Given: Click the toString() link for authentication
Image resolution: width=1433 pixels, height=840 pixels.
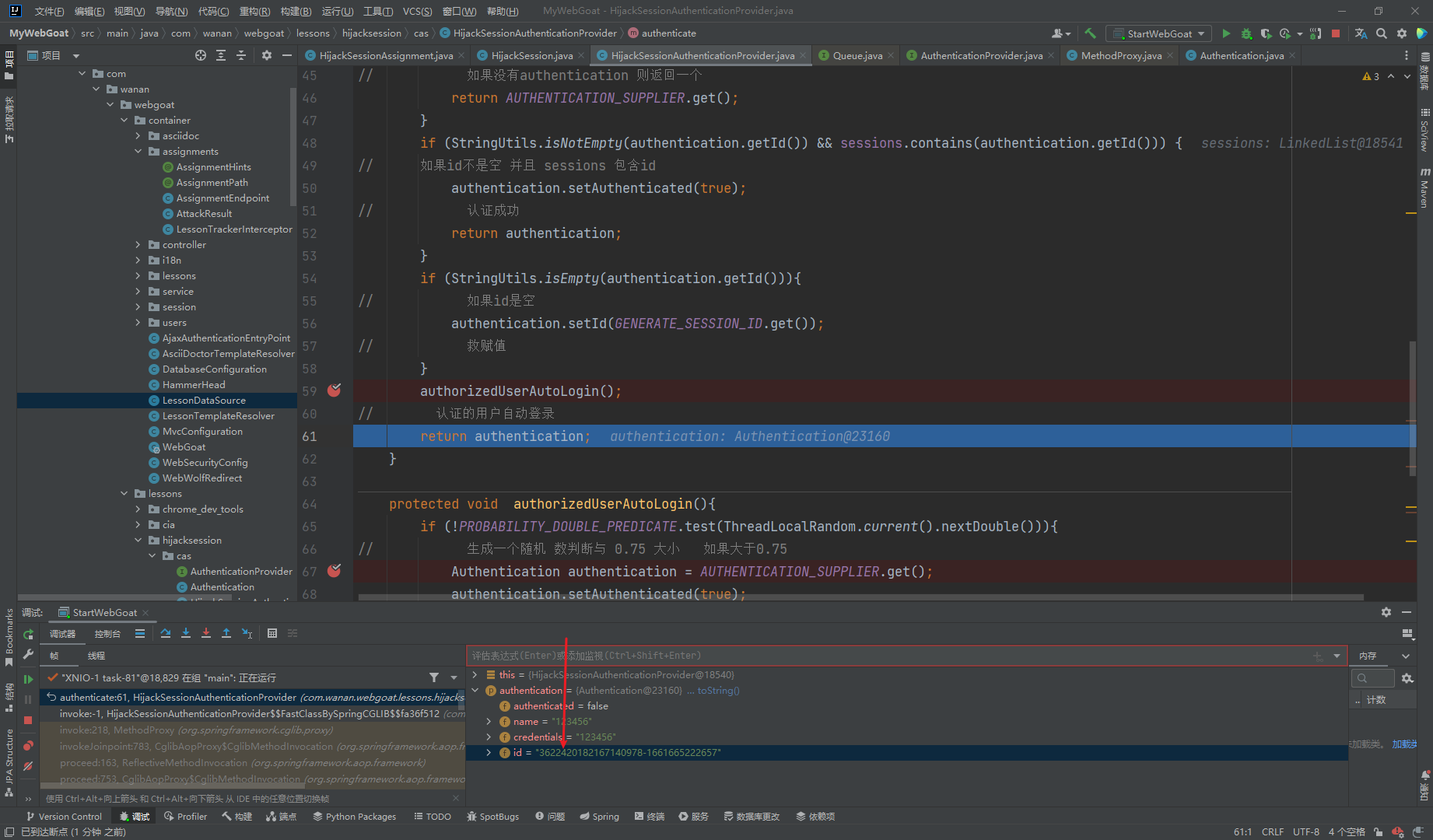Looking at the screenshot, I should coord(718,690).
